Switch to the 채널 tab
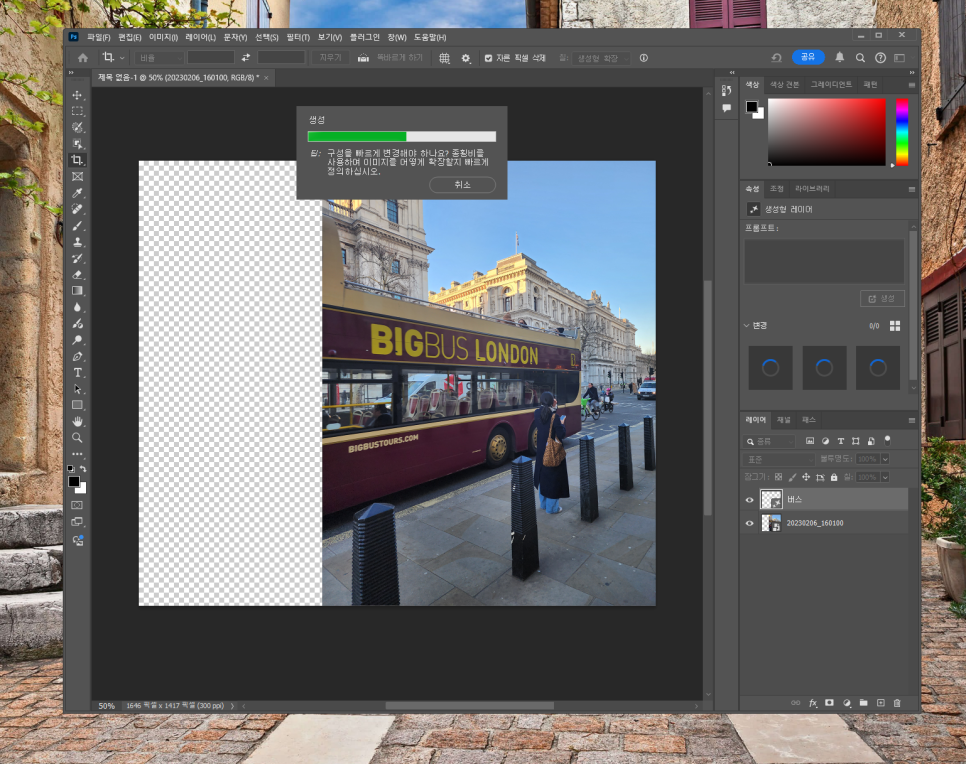Image resolution: width=966 pixels, height=764 pixels. point(784,419)
